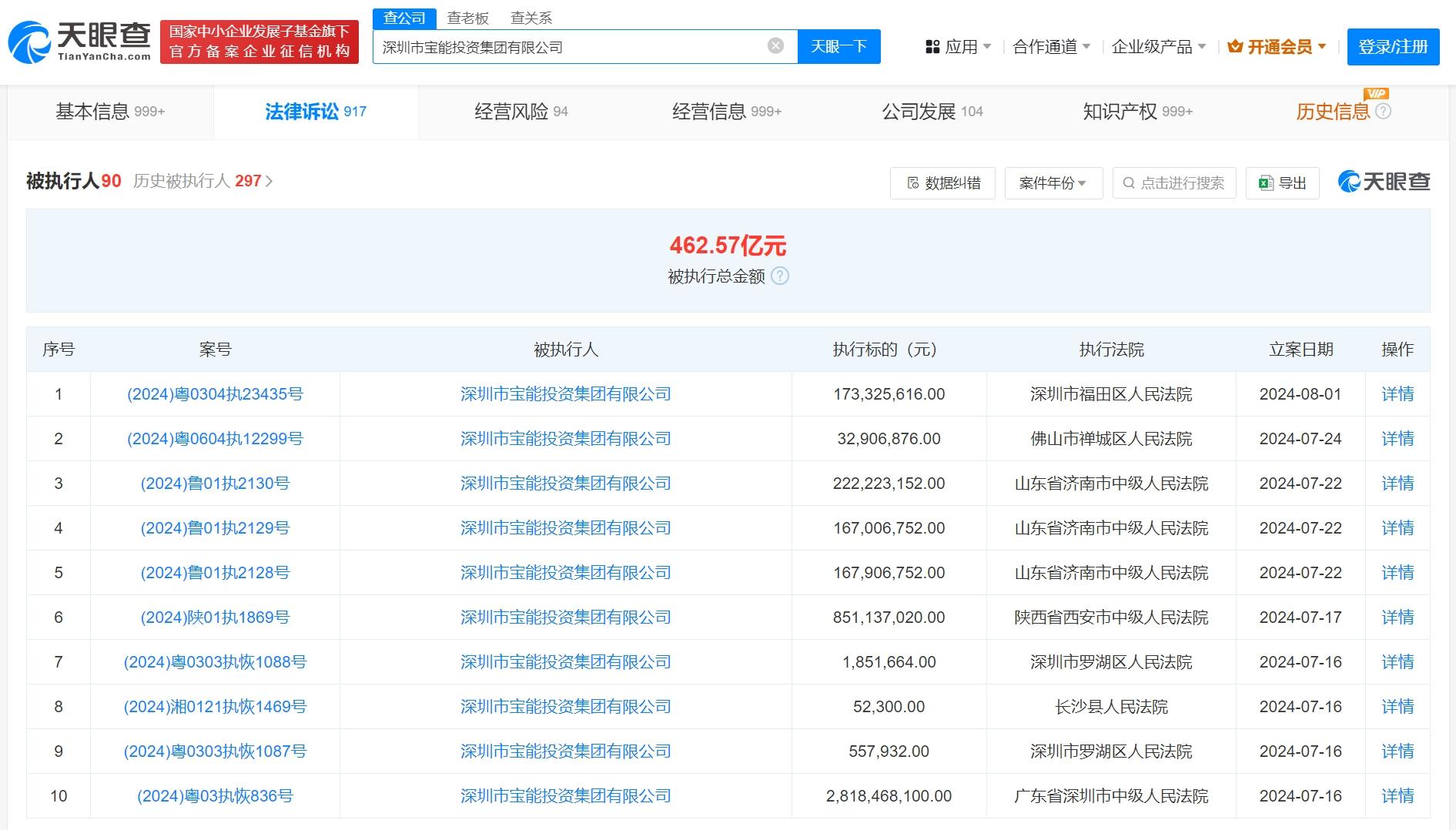Open 详情 for row 9 case
The width and height of the screenshot is (1456, 830).
coord(1397,751)
